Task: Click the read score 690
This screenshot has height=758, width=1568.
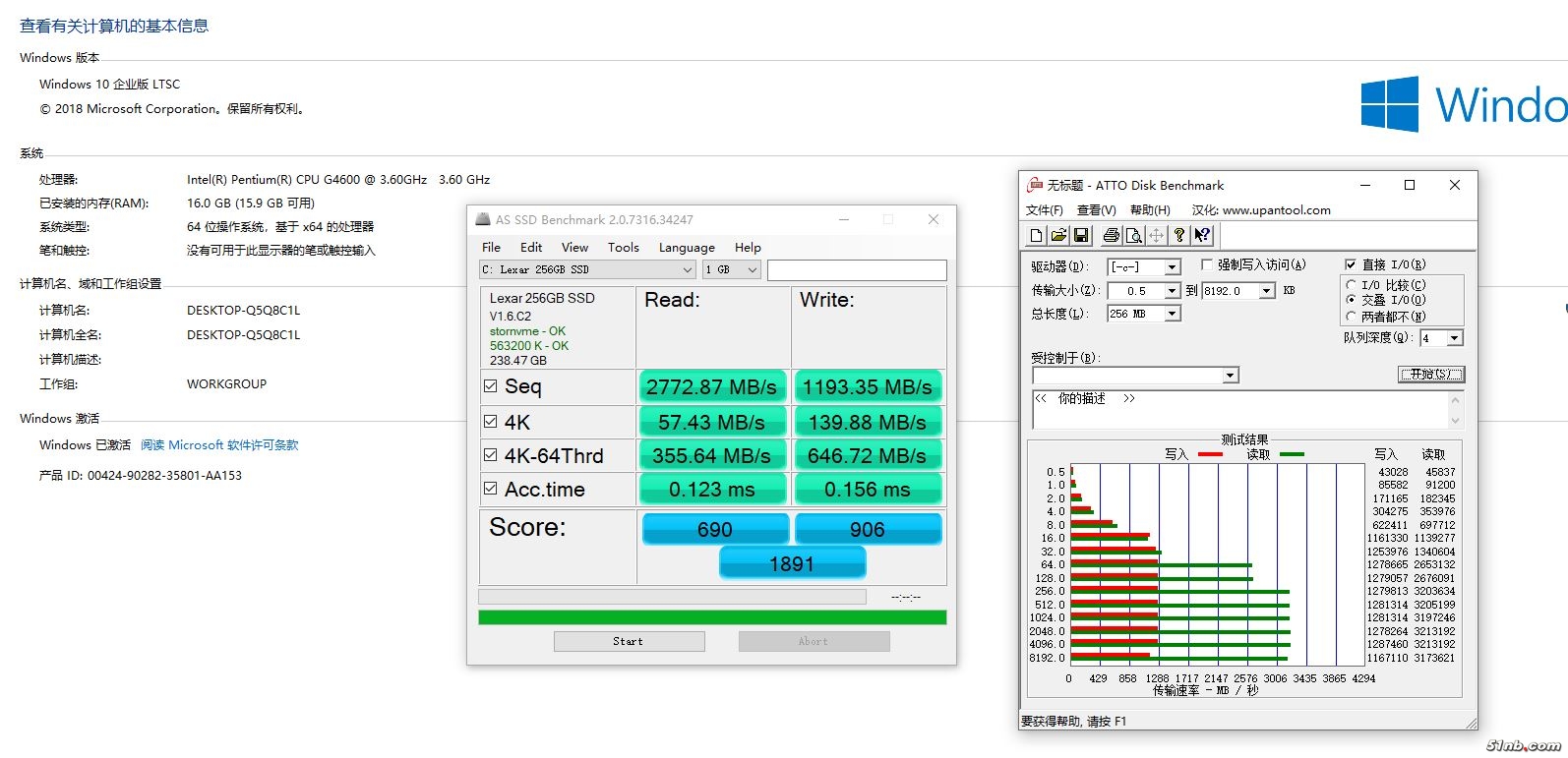Action: point(715,529)
